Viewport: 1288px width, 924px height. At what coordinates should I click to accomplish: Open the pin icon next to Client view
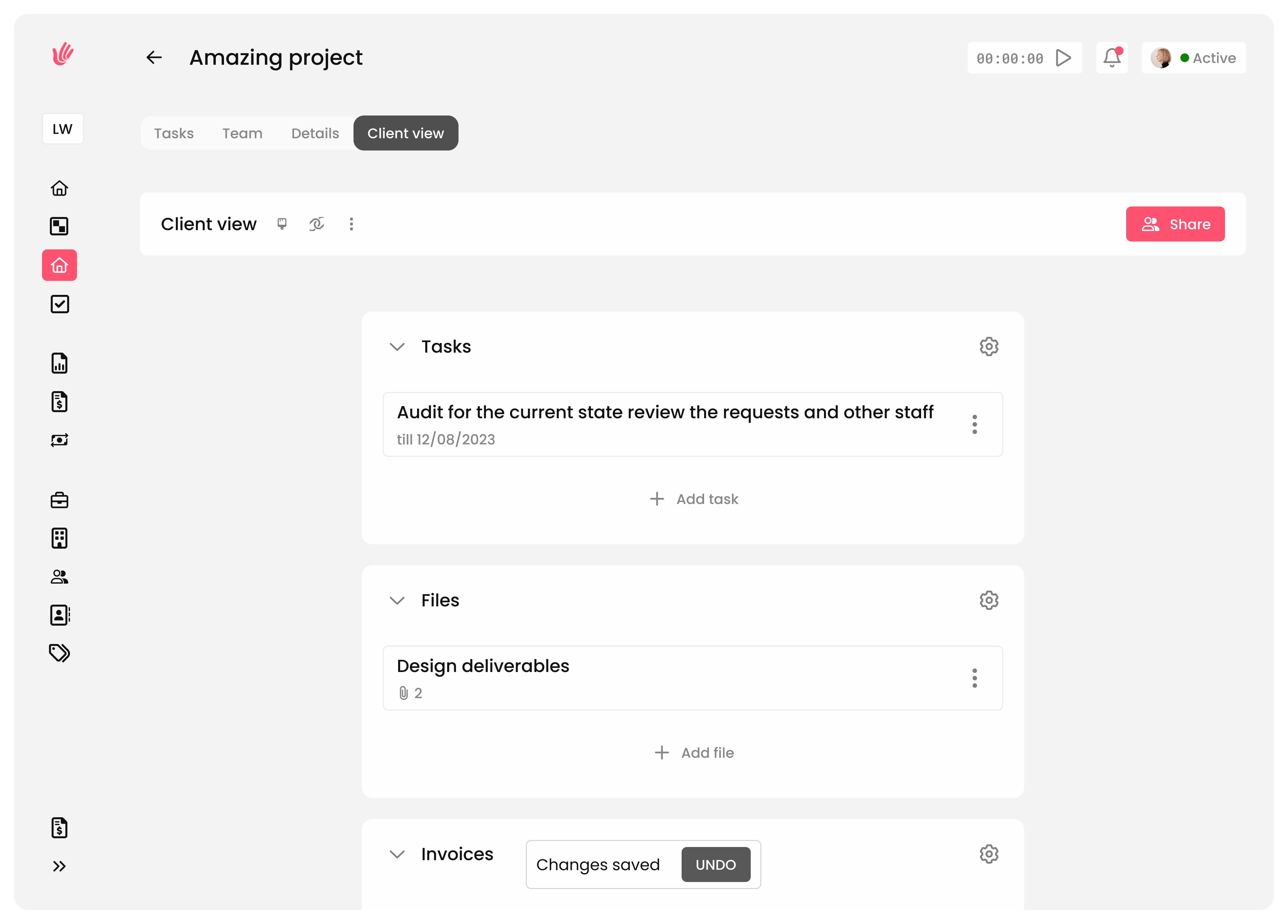point(282,224)
